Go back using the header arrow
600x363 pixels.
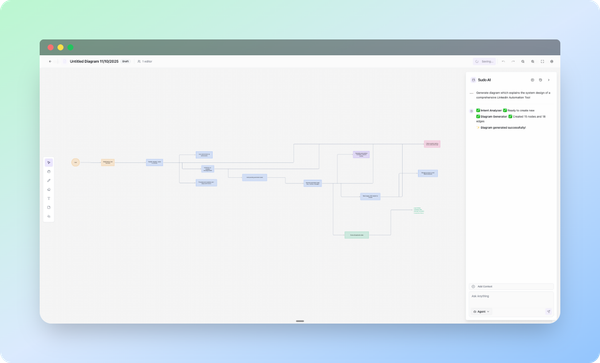tap(50, 61)
